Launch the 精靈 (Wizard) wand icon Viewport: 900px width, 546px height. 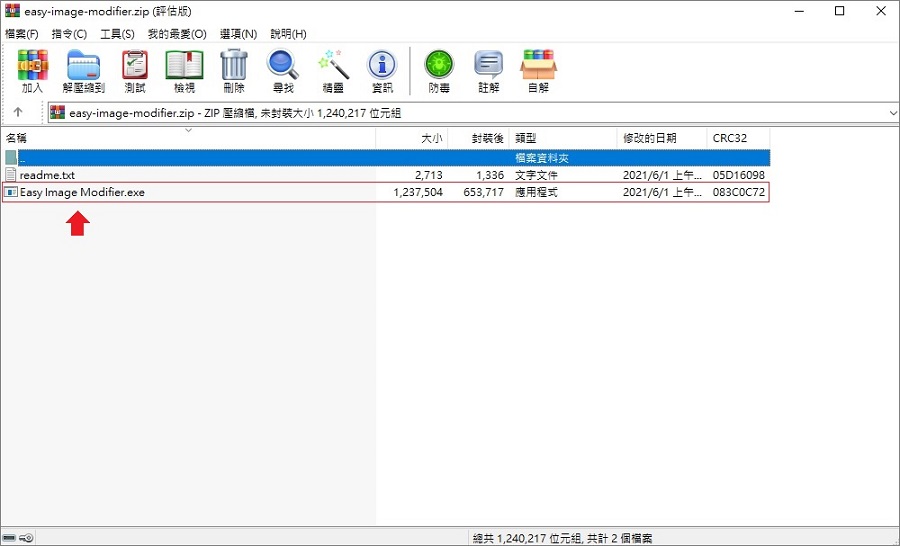click(x=333, y=65)
